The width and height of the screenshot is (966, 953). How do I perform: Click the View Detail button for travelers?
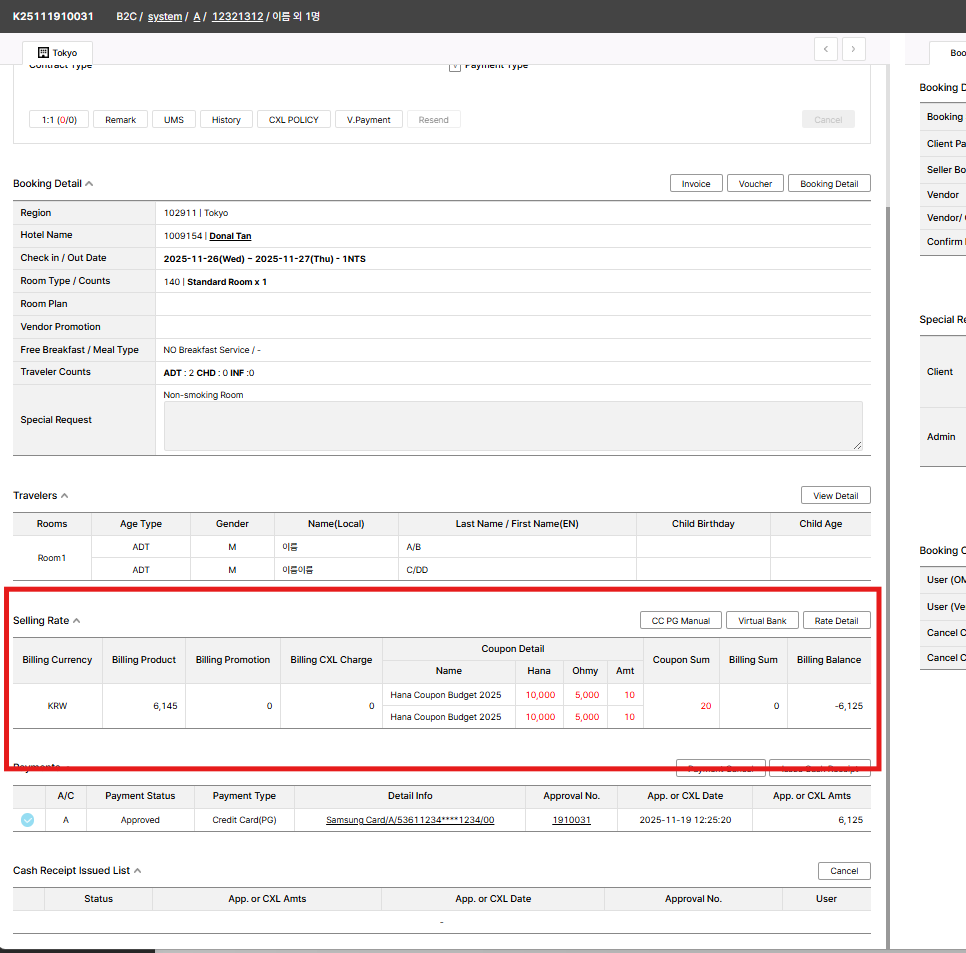[x=835, y=496]
